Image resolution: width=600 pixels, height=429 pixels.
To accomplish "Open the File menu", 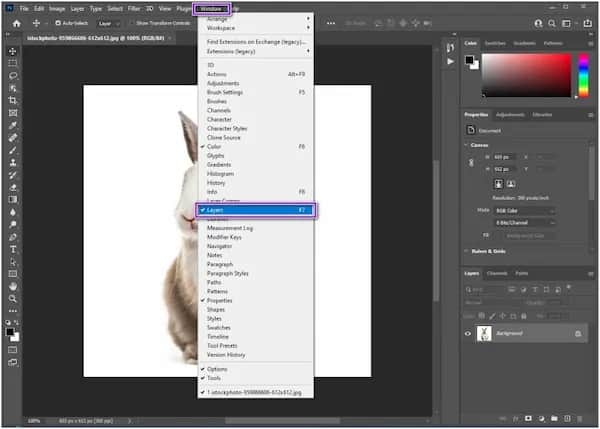I will 24,8.
